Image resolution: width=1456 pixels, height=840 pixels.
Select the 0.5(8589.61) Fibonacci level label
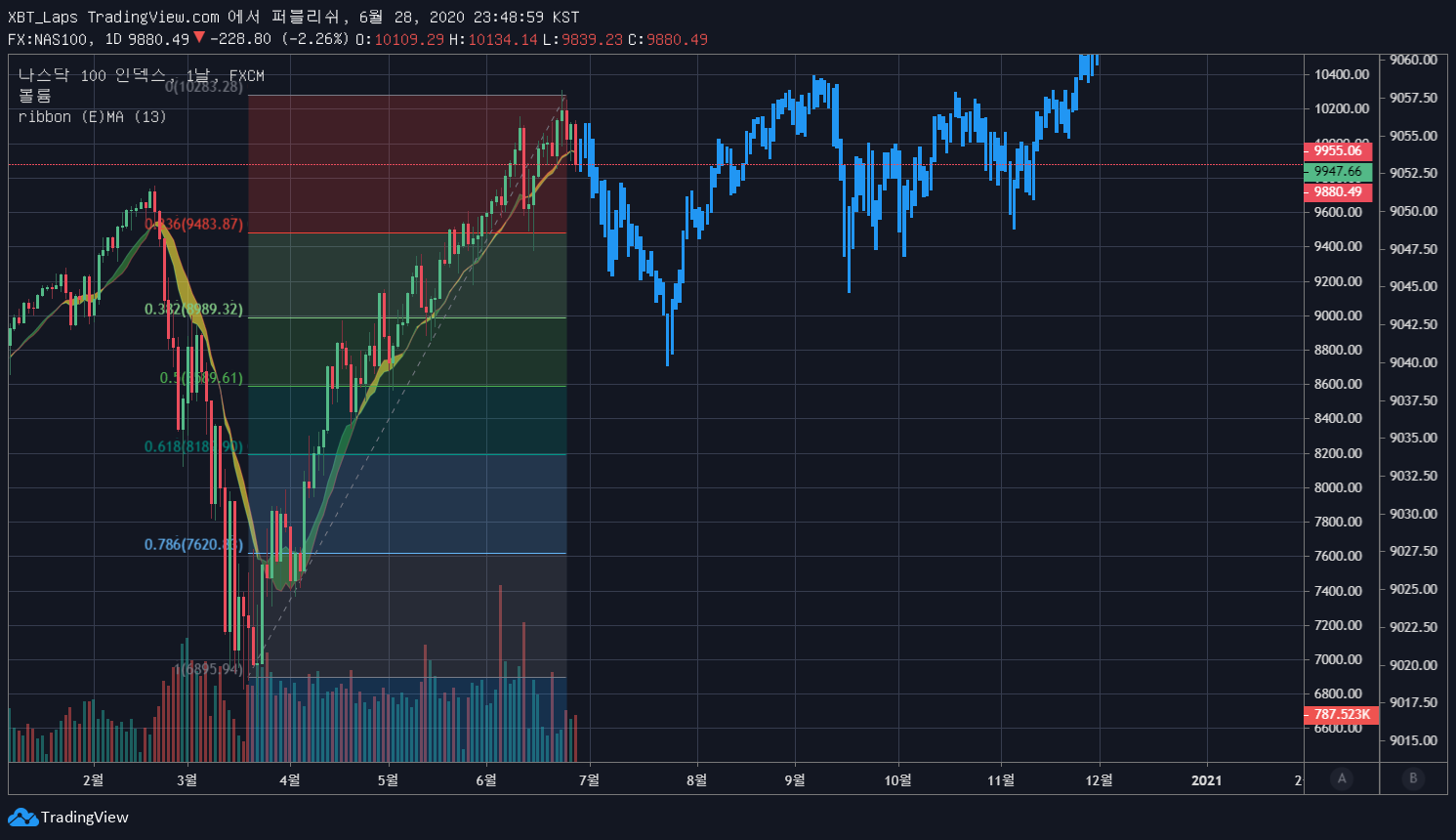[x=201, y=377]
